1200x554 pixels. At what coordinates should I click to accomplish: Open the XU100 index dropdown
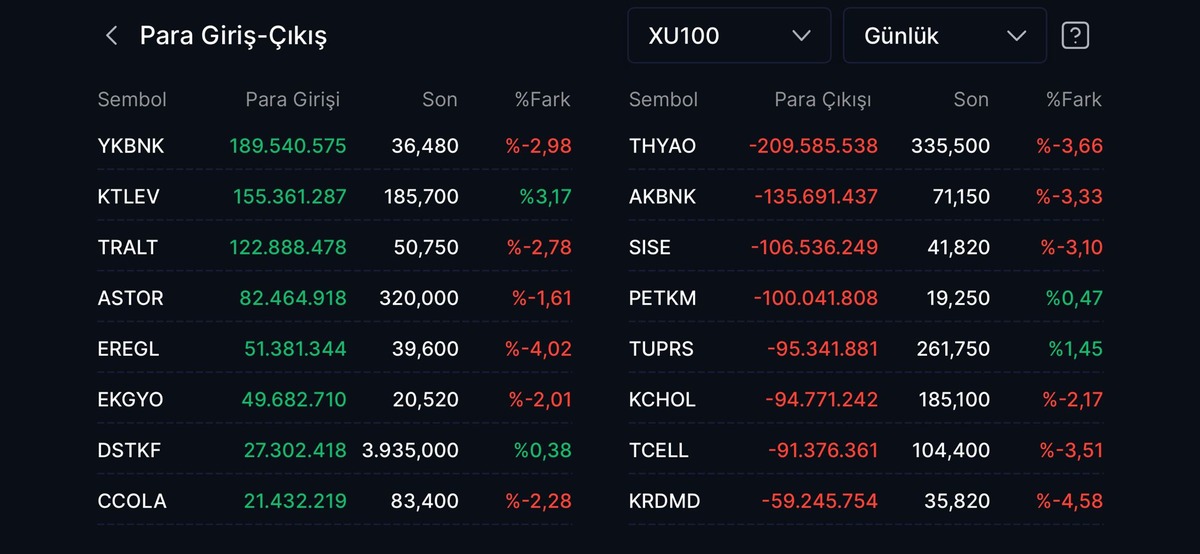(x=729, y=36)
